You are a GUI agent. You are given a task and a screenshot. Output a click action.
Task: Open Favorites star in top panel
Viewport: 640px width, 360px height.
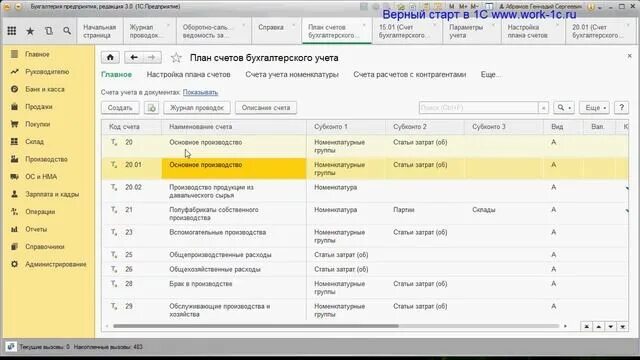coord(30,31)
